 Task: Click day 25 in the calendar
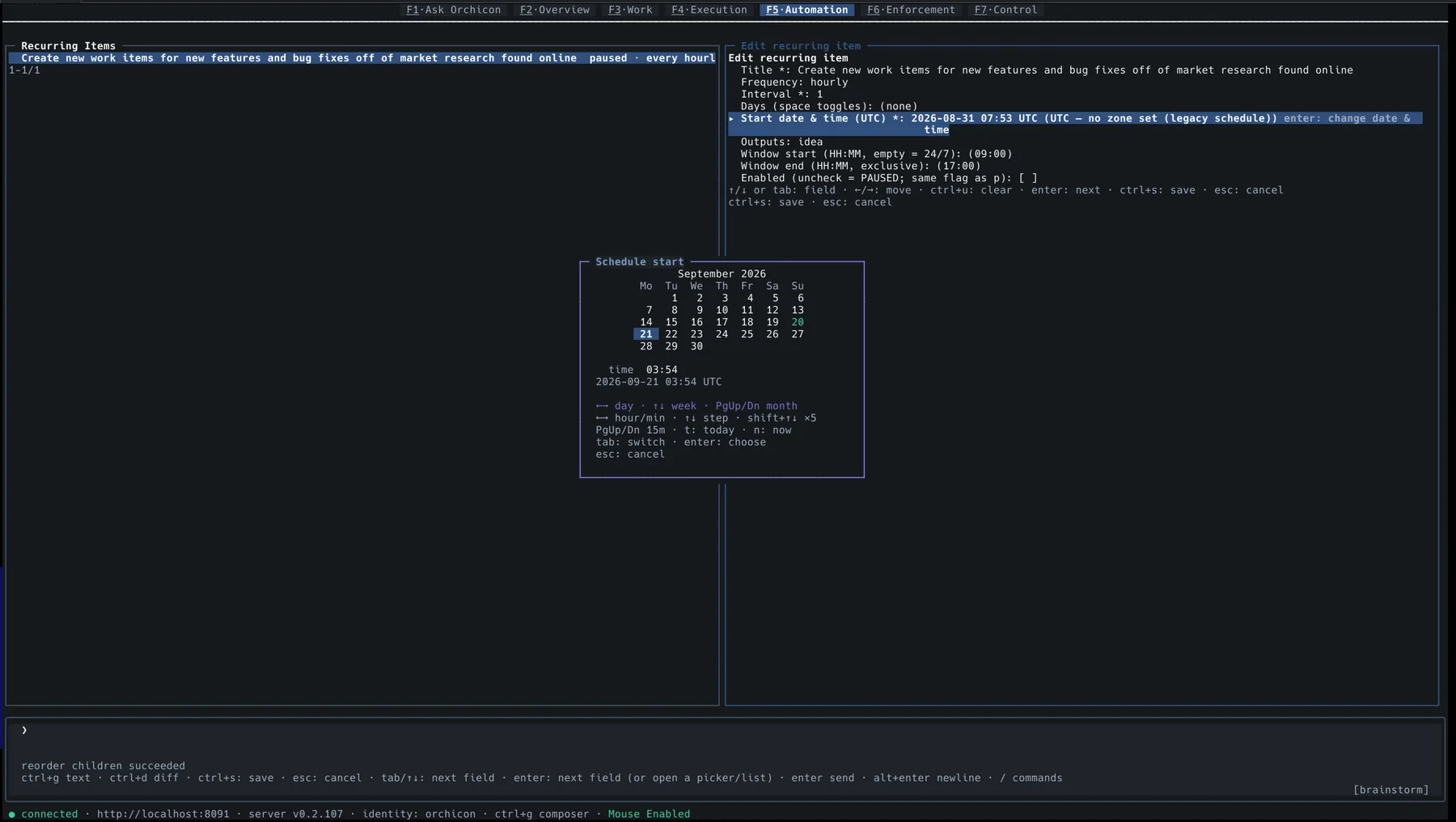click(747, 334)
